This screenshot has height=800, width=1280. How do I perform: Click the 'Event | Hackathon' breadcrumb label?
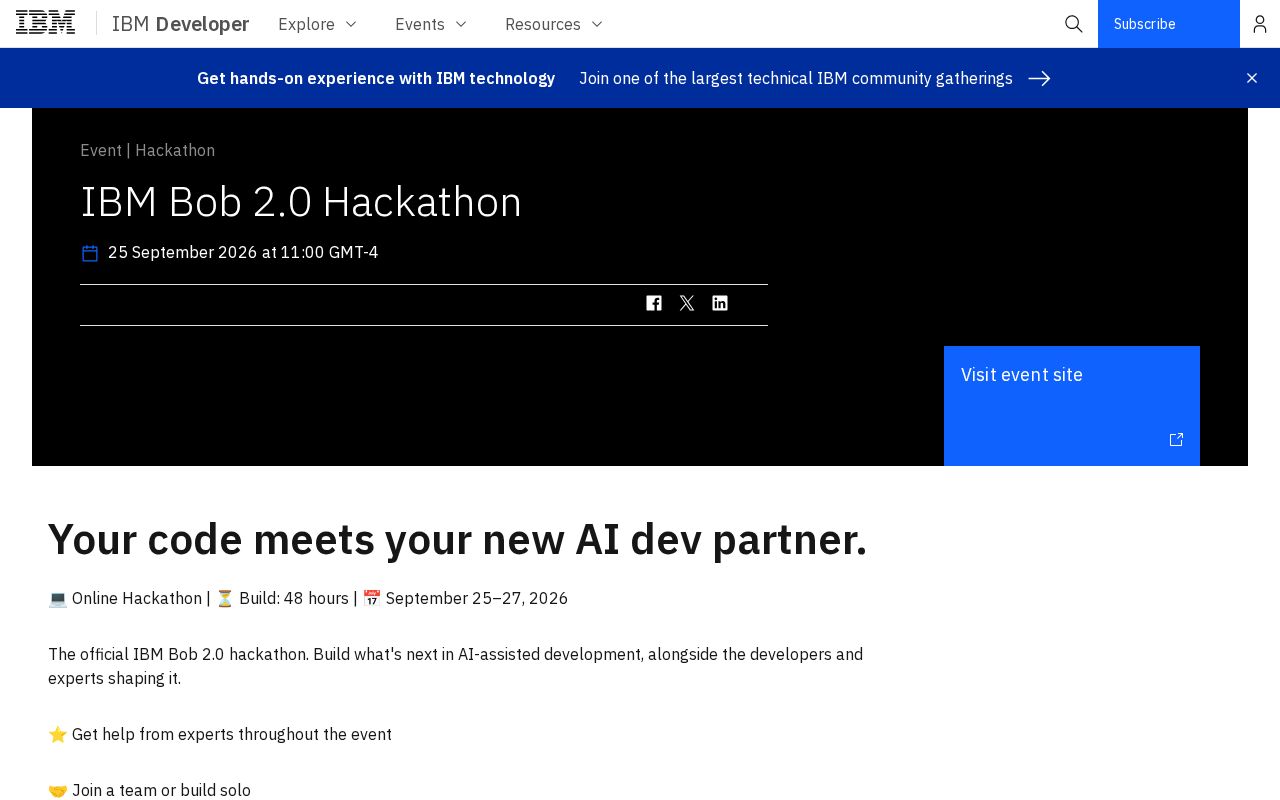(x=147, y=150)
